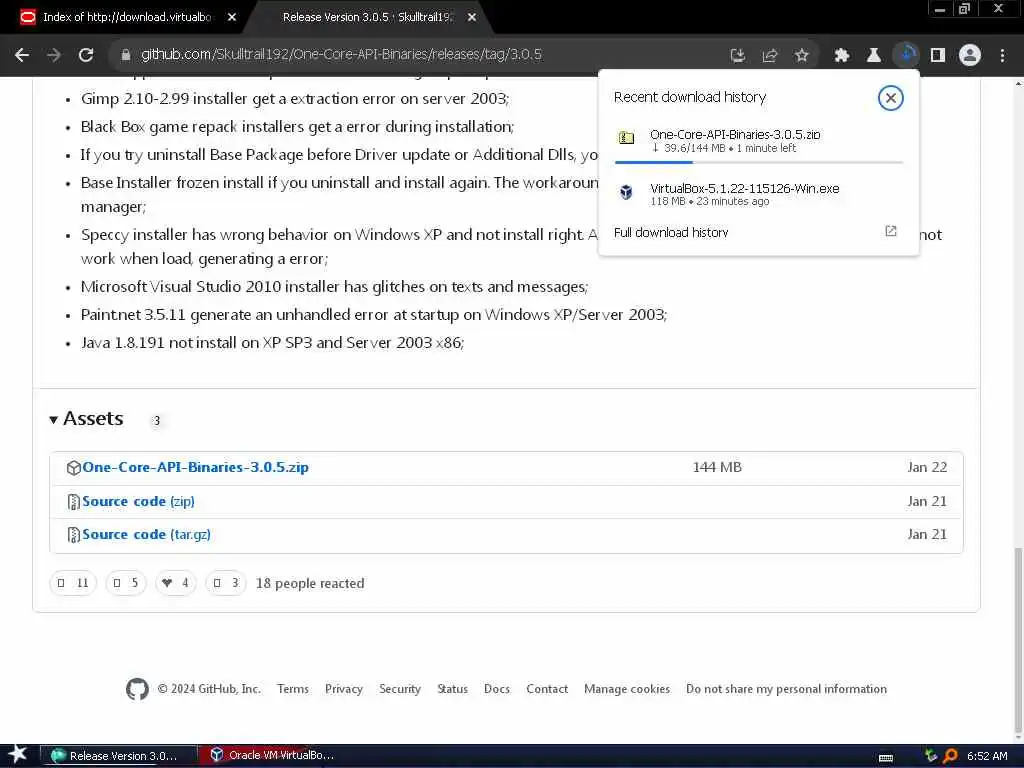Open the Docs footer link
Viewport: 1024px width, 768px height.
pyautogui.click(x=497, y=689)
